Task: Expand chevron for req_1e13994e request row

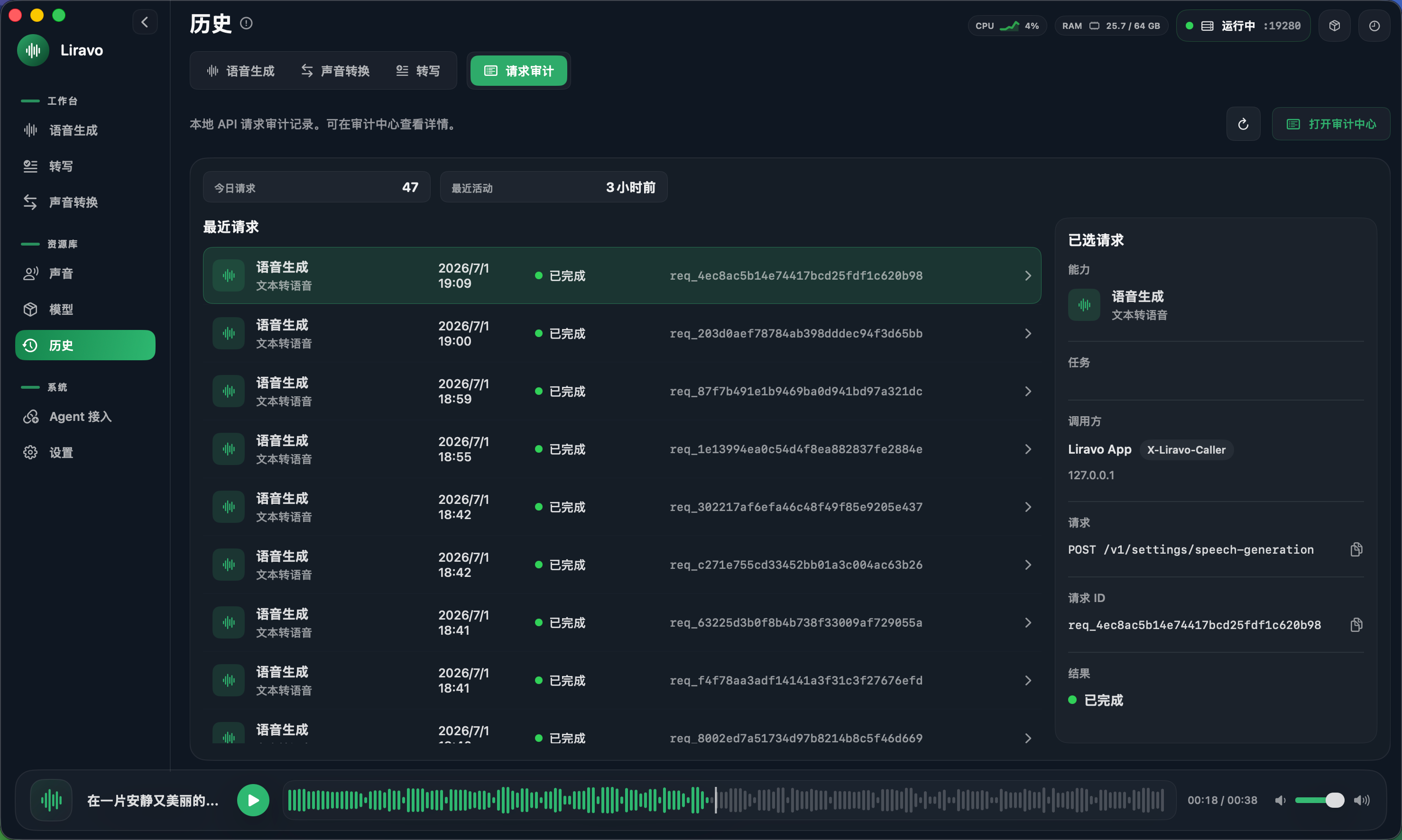Action: point(1028,449)
